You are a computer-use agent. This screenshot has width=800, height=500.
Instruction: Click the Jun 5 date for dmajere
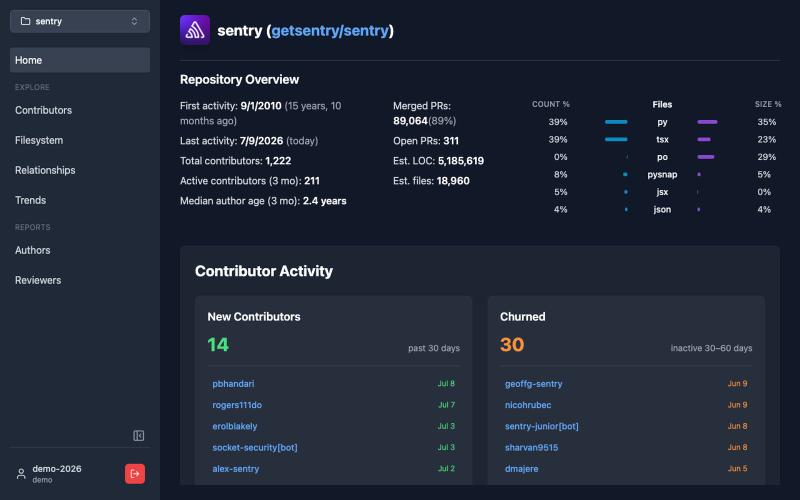738,469
